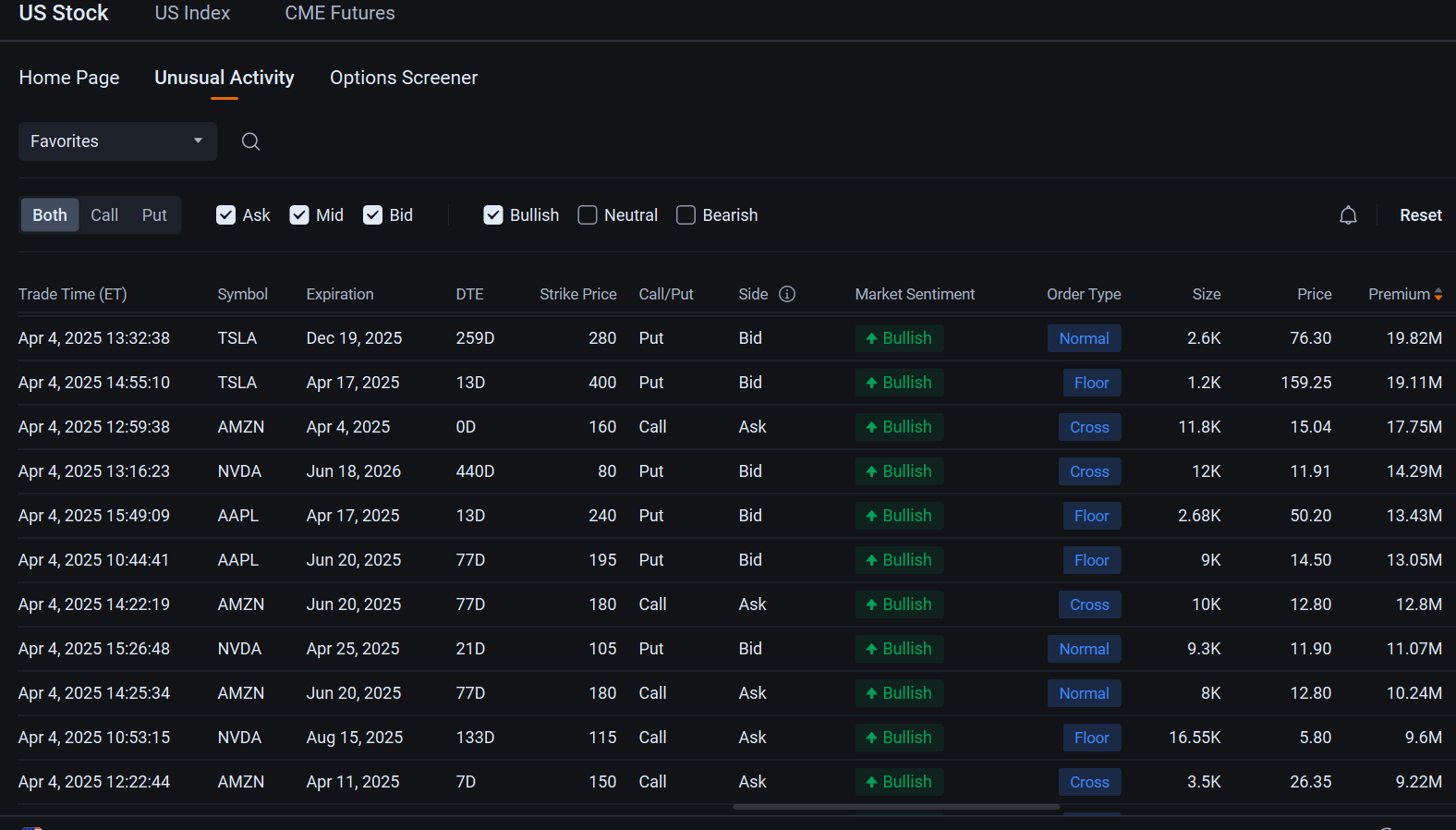Click the Expiration column header
Image resolution: width=1456 pixels, height=830 pixels.
tap(340, 294)
